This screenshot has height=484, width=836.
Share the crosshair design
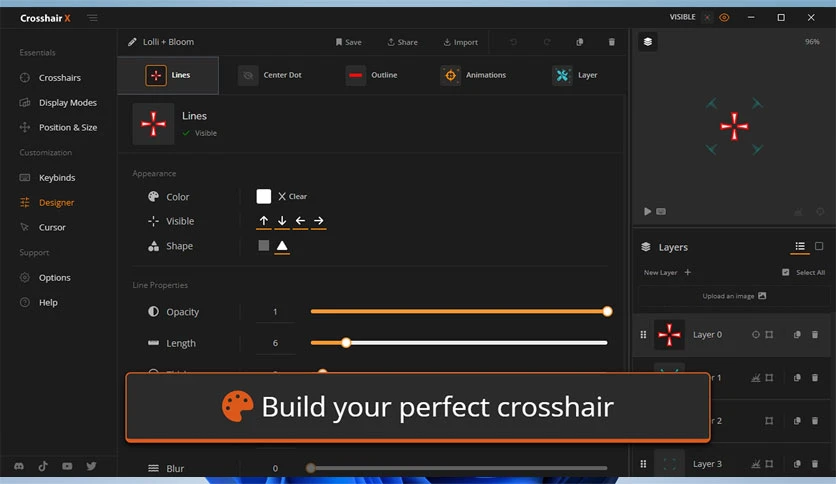[x=402, y=42]
